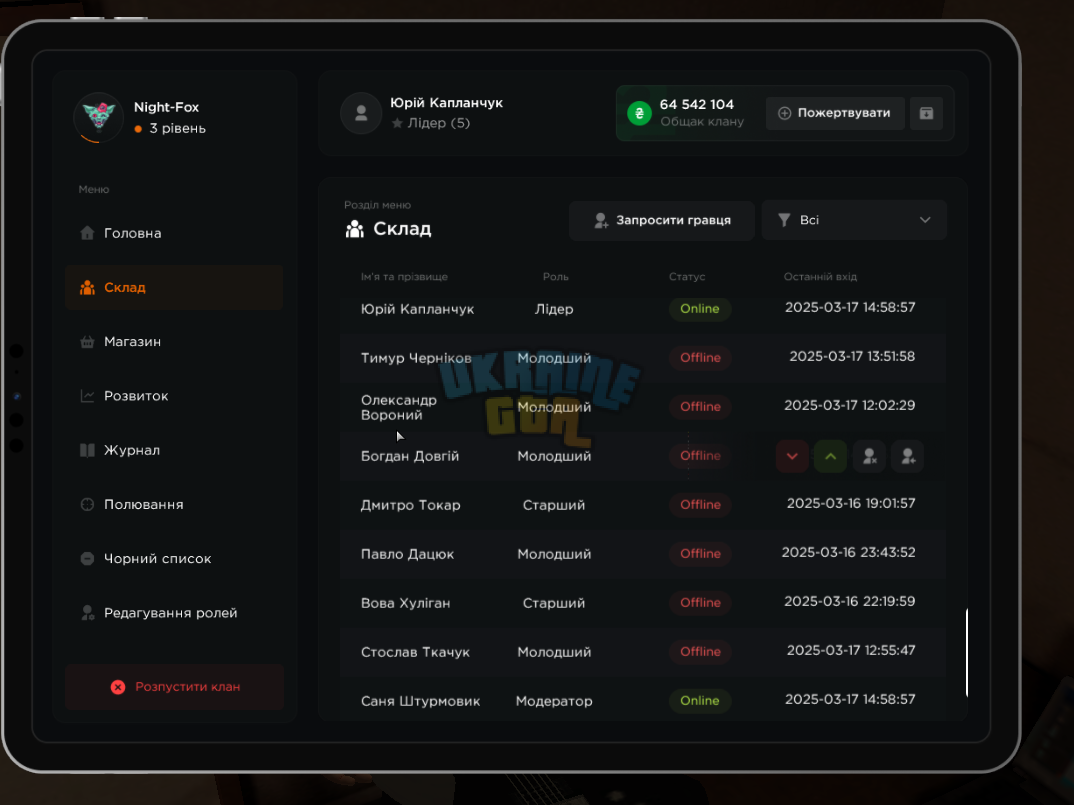1074x805 pixels.
Task: Click Юрій Капланчук profile avatar icon
Action: (x=361, y=113)
